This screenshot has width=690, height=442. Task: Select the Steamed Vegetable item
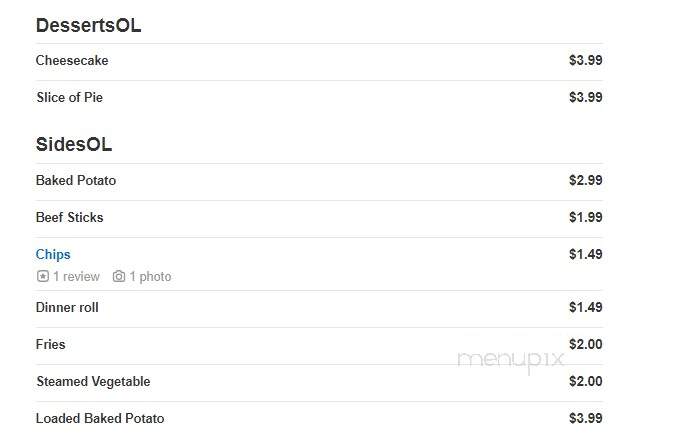click(x=93, y=381)
